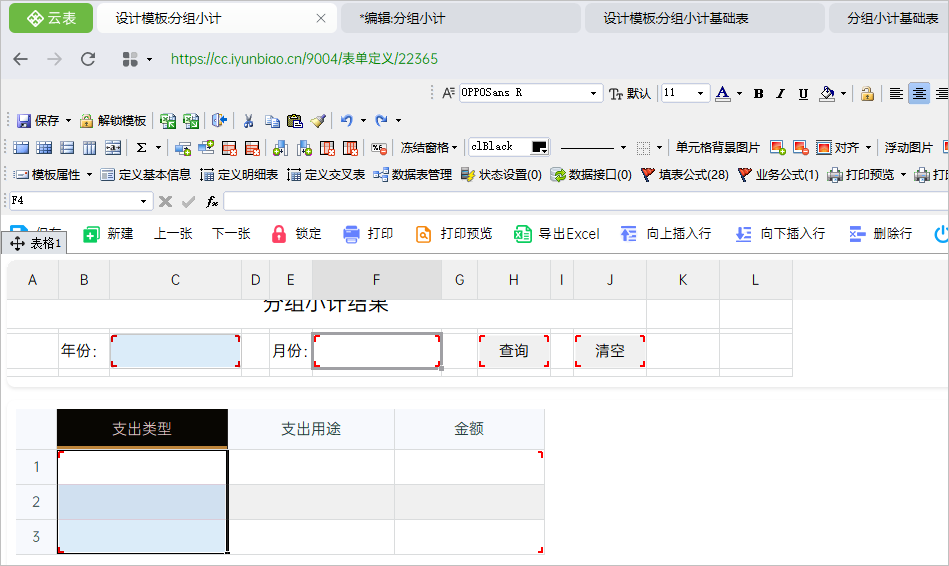Click the 月份 input cell
The width and height of the screenshot is (949, 566).
tap(376, 351)
